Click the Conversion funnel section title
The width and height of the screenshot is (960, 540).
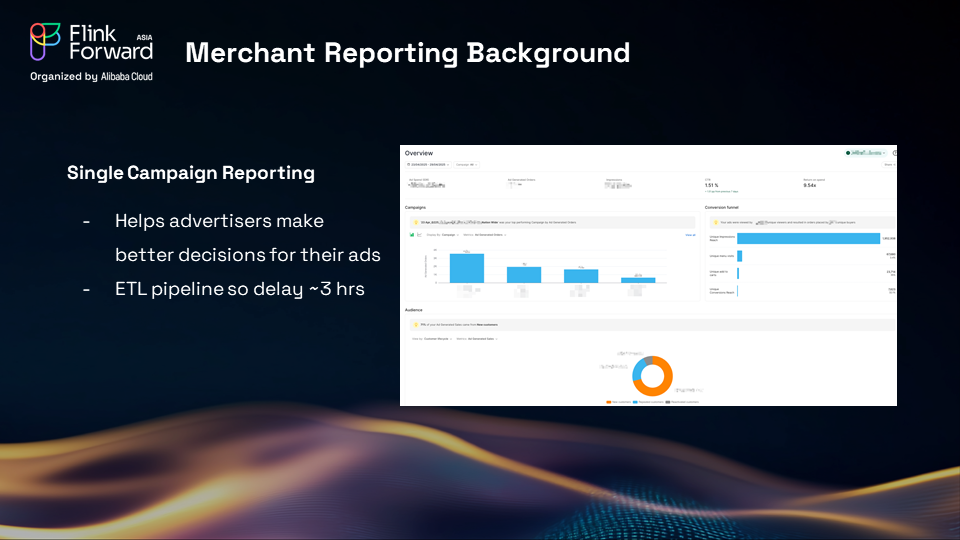[x=721, y=208]
